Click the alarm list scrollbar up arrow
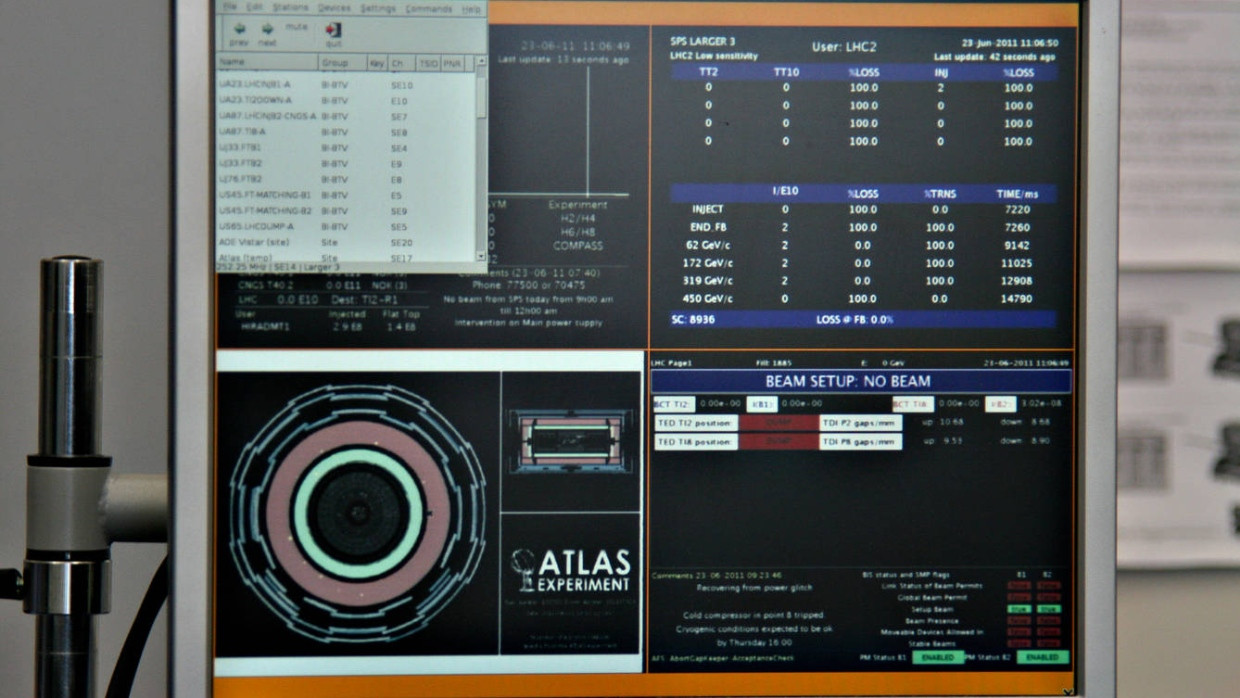 coord(481,62)
